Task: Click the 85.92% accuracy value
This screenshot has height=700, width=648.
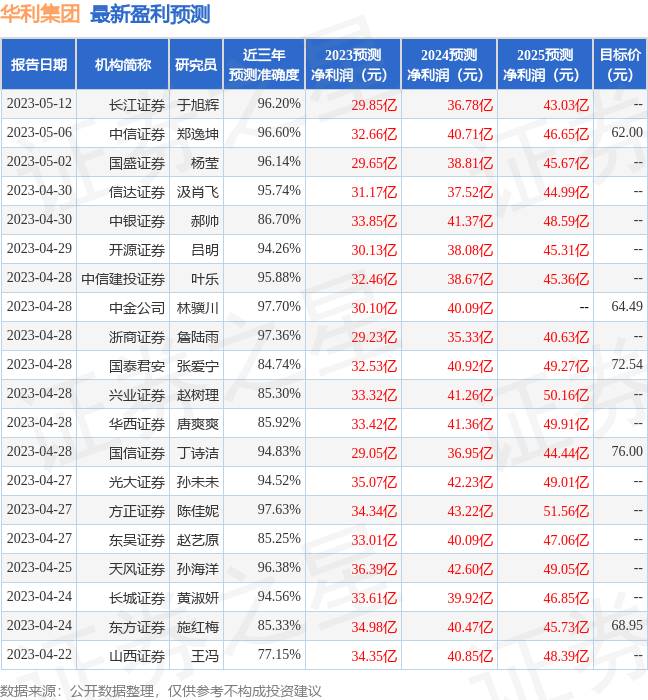Action: [279, 423]
